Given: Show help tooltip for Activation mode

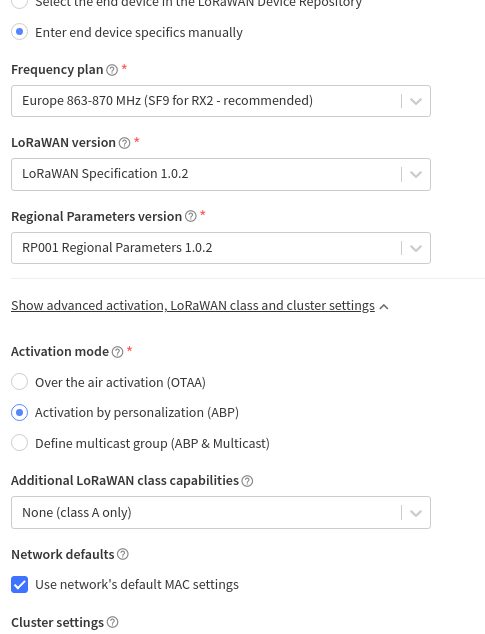Looking at the screenshot, I should click(x=117, y=352).
